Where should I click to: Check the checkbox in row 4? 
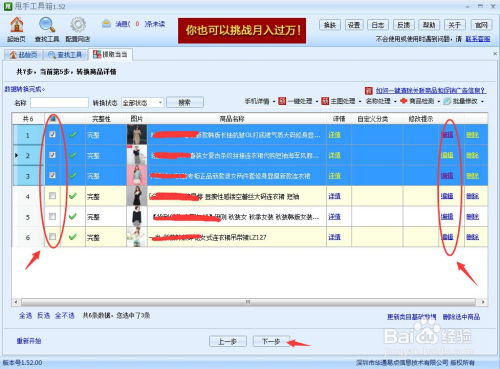coord(52,196)
